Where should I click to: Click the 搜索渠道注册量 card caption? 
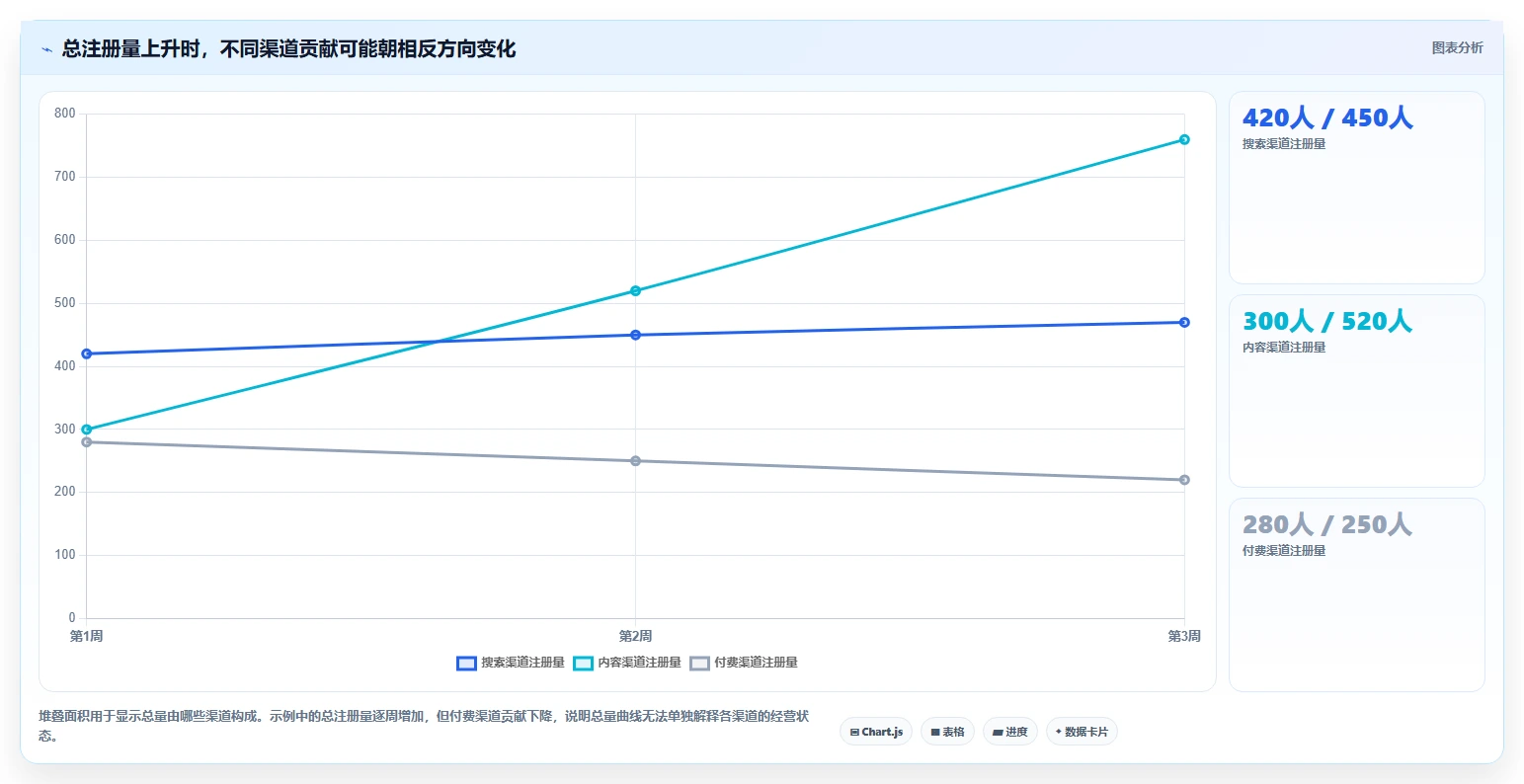(1284, 144)
